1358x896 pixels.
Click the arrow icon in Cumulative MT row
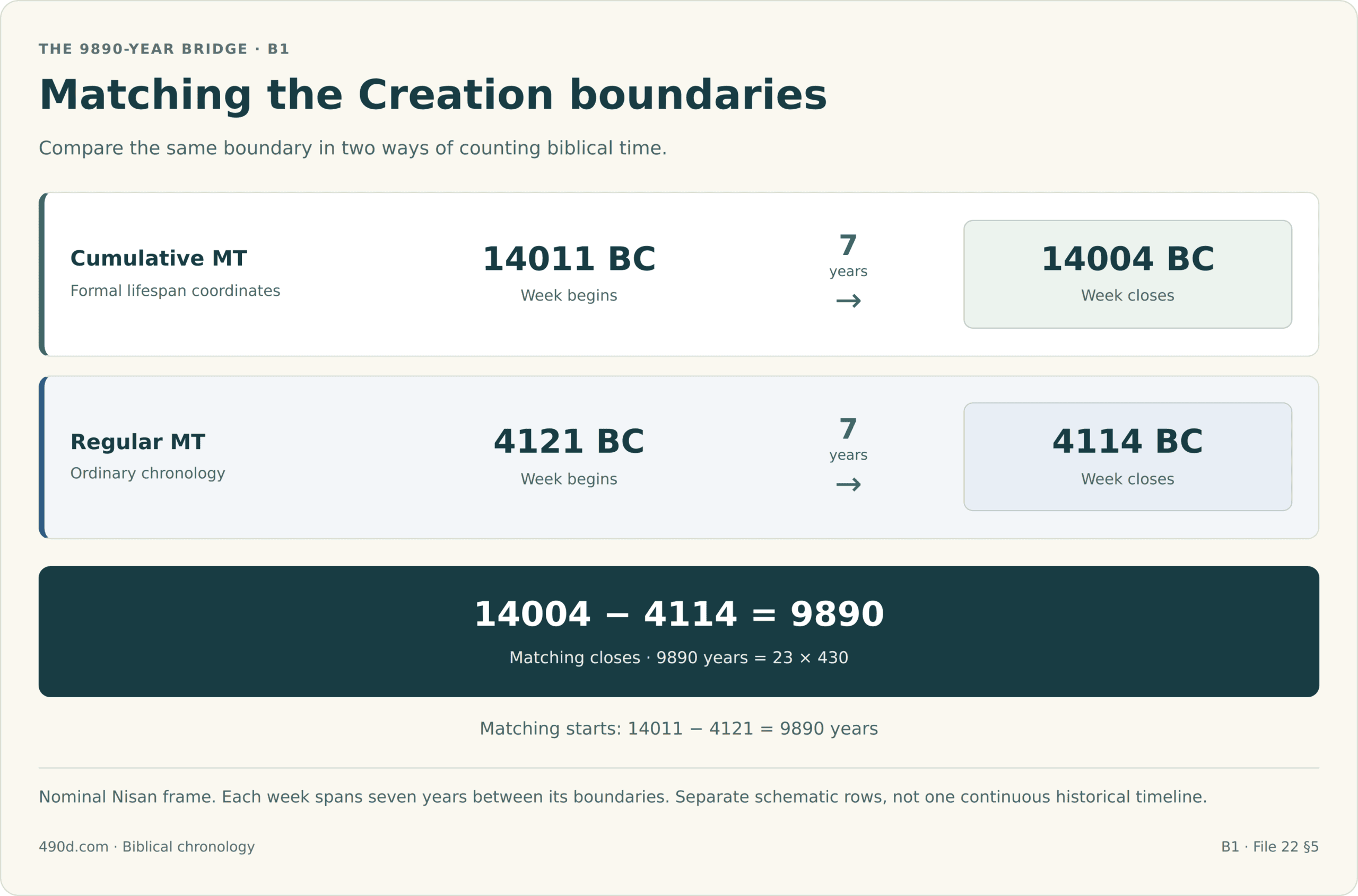point(848,301)
